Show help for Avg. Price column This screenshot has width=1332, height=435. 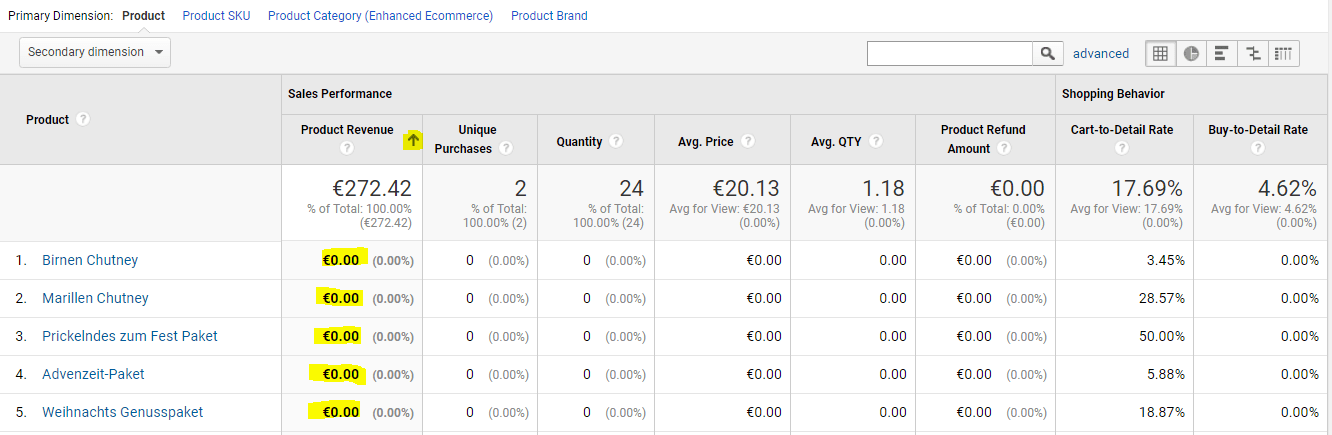click(x=748, y=142)
